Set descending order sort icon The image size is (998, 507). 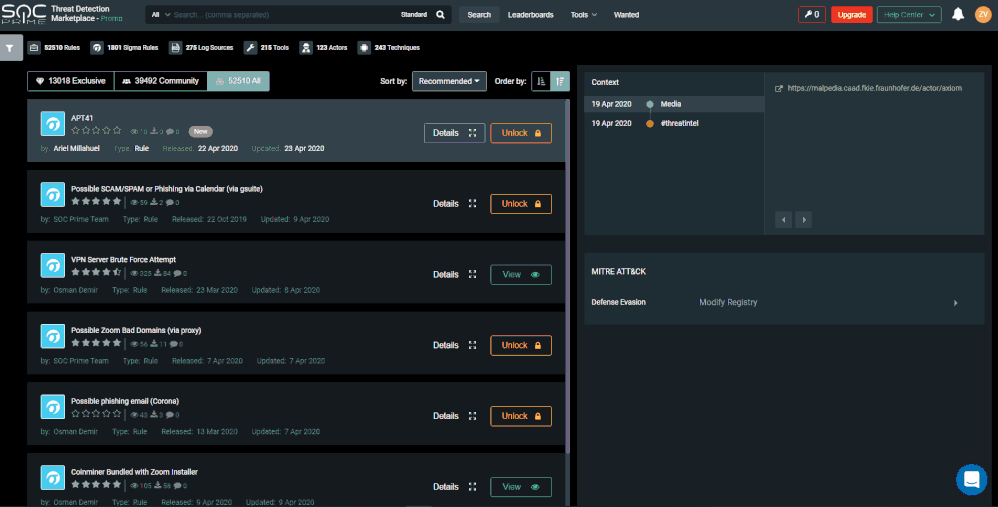tap(560, 81)
